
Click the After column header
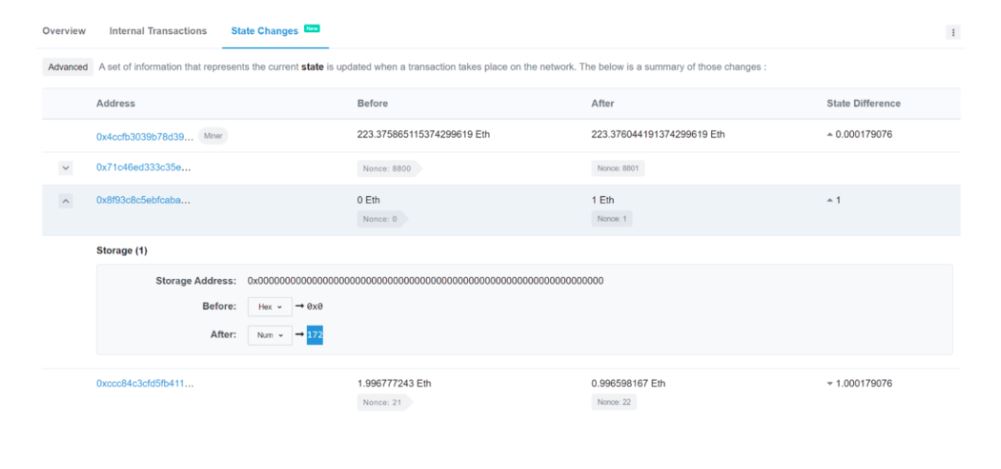tap(603, 103)
